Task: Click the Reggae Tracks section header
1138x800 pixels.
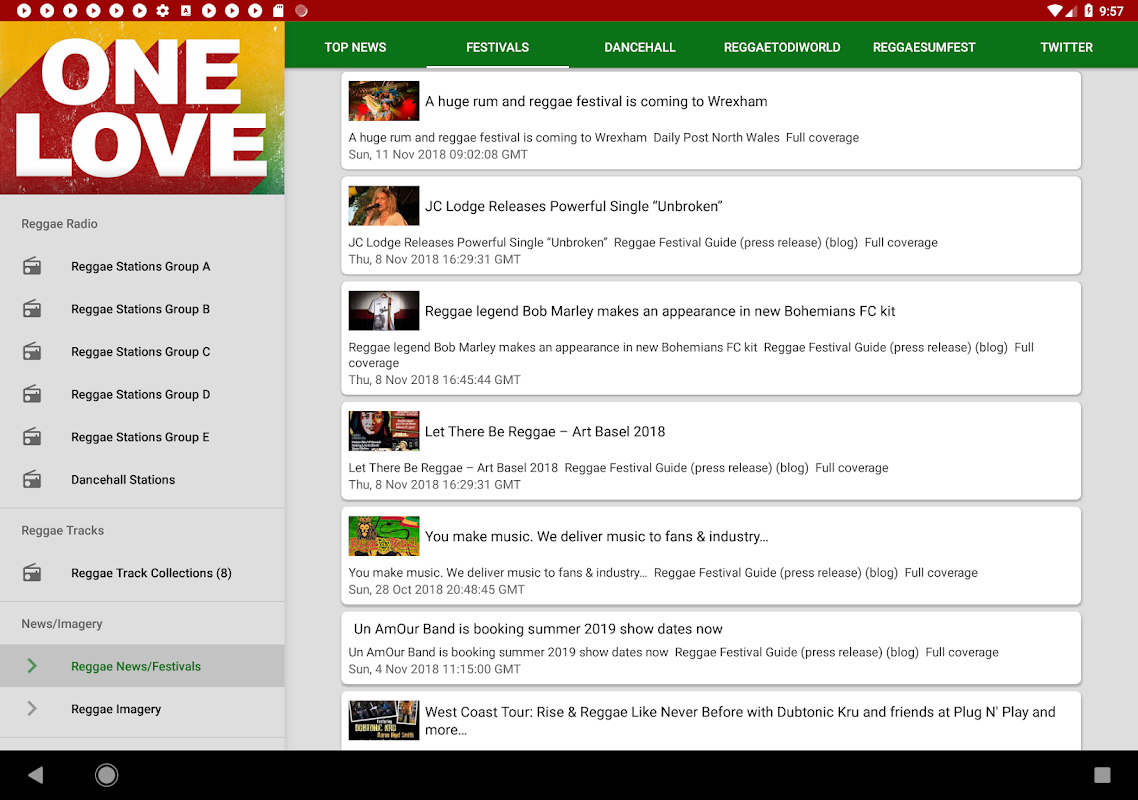Action: tap(62, 531)
